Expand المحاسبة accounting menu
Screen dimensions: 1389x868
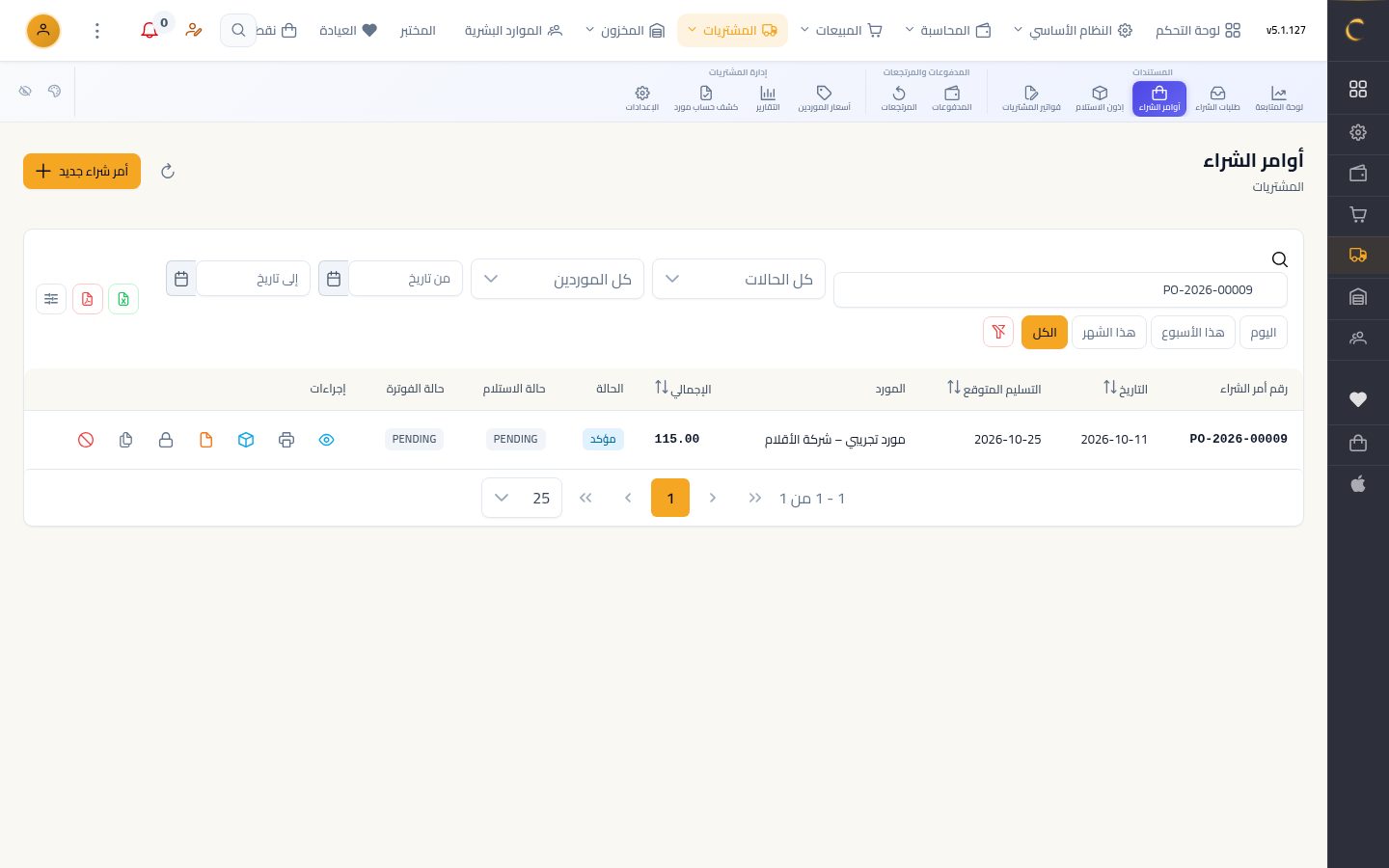pyautogui.click(x=947, y=31)
